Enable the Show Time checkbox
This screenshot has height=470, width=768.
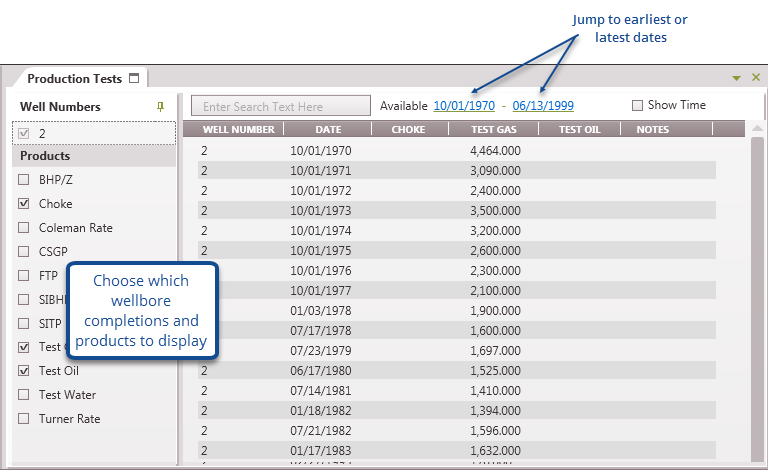coord(638,105)
